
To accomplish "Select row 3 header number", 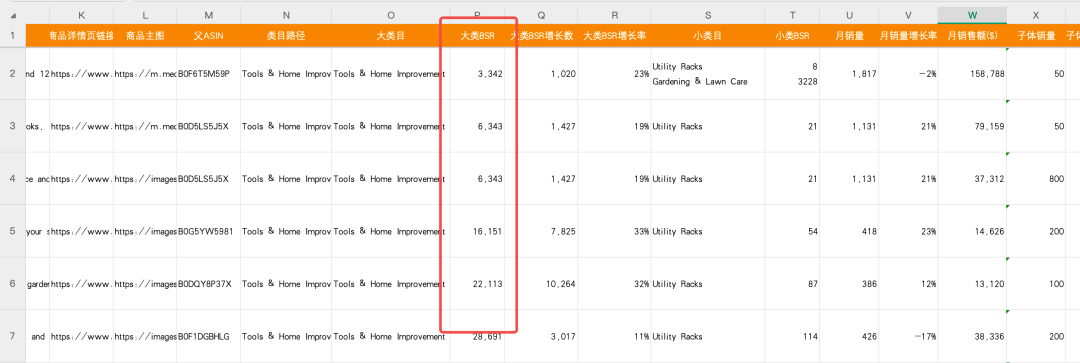I will 12,126.
